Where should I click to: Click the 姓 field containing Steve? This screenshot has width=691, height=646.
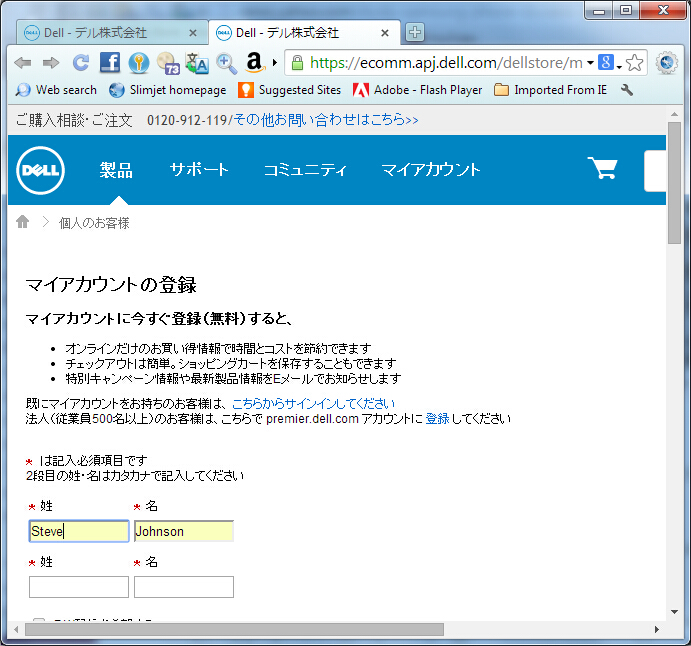pos(79,531)
